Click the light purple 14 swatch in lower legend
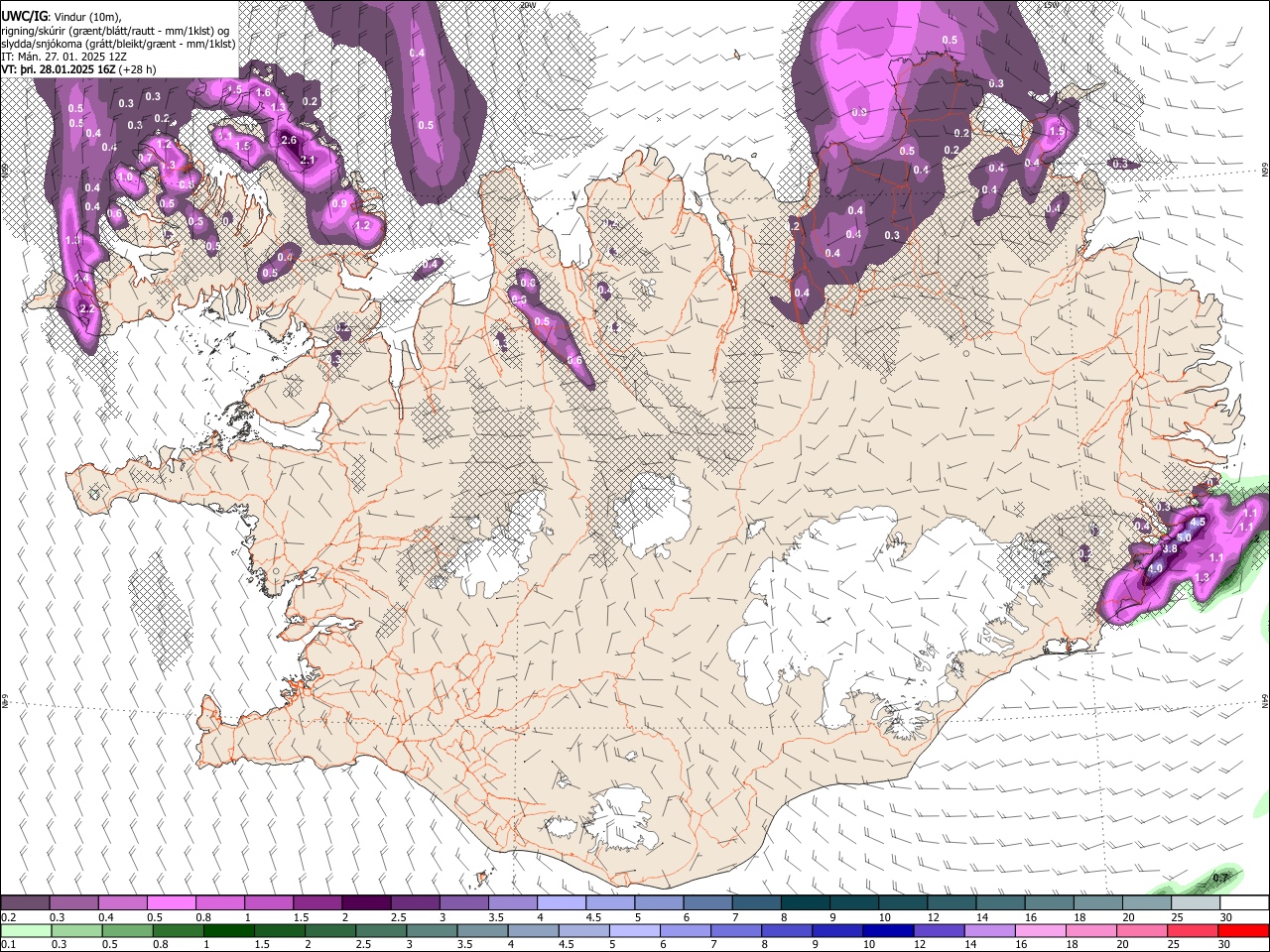The height and width of the screenshot is (952, 1270). pos(989,930)
